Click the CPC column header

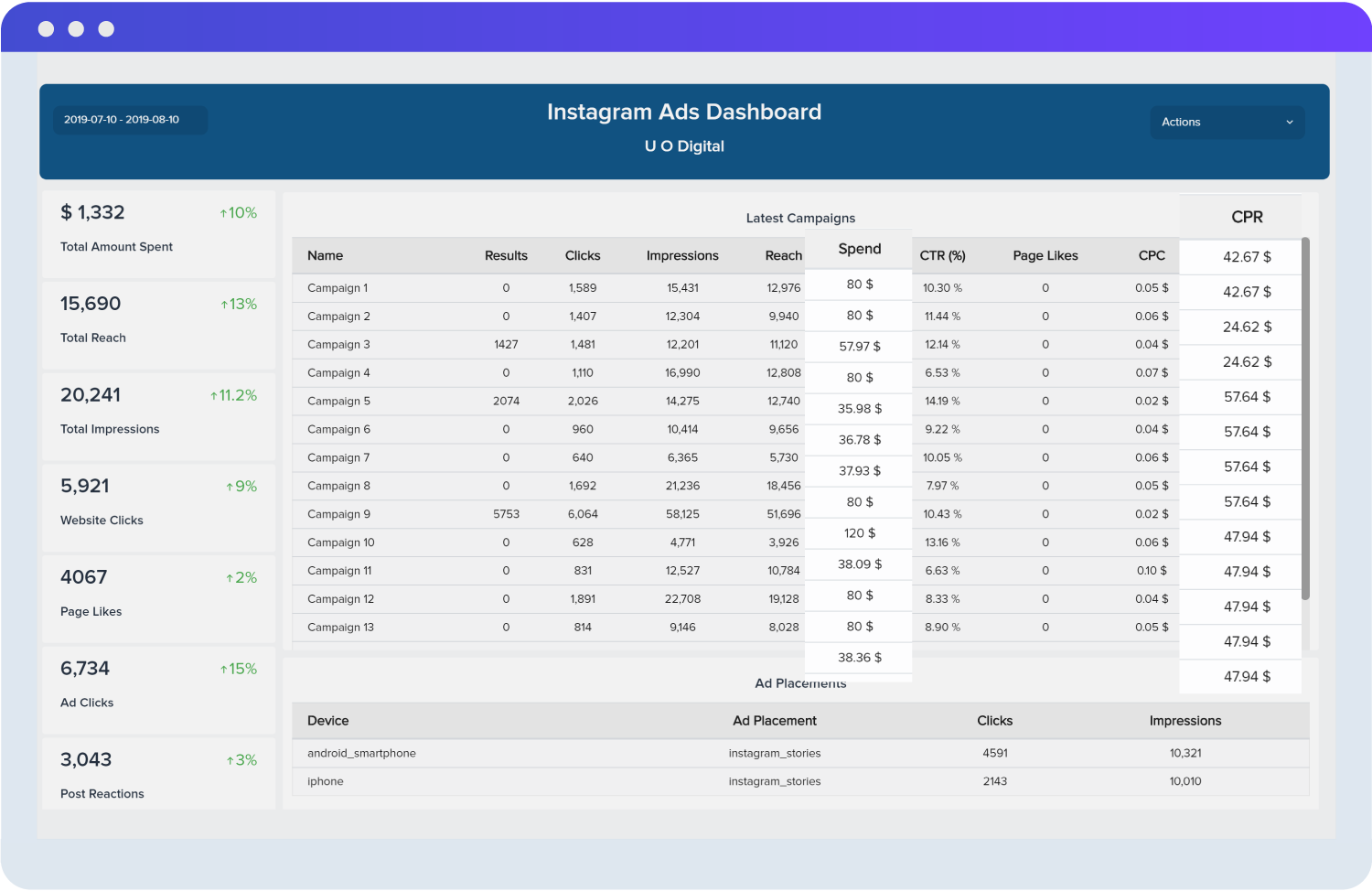[1152, 256]
